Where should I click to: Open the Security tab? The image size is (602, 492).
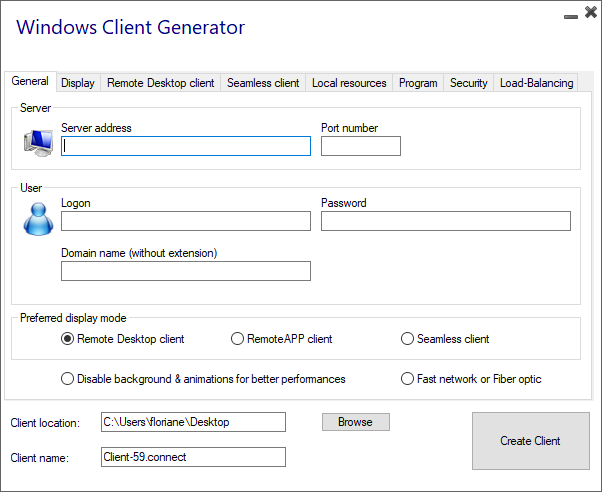point(468,83)
